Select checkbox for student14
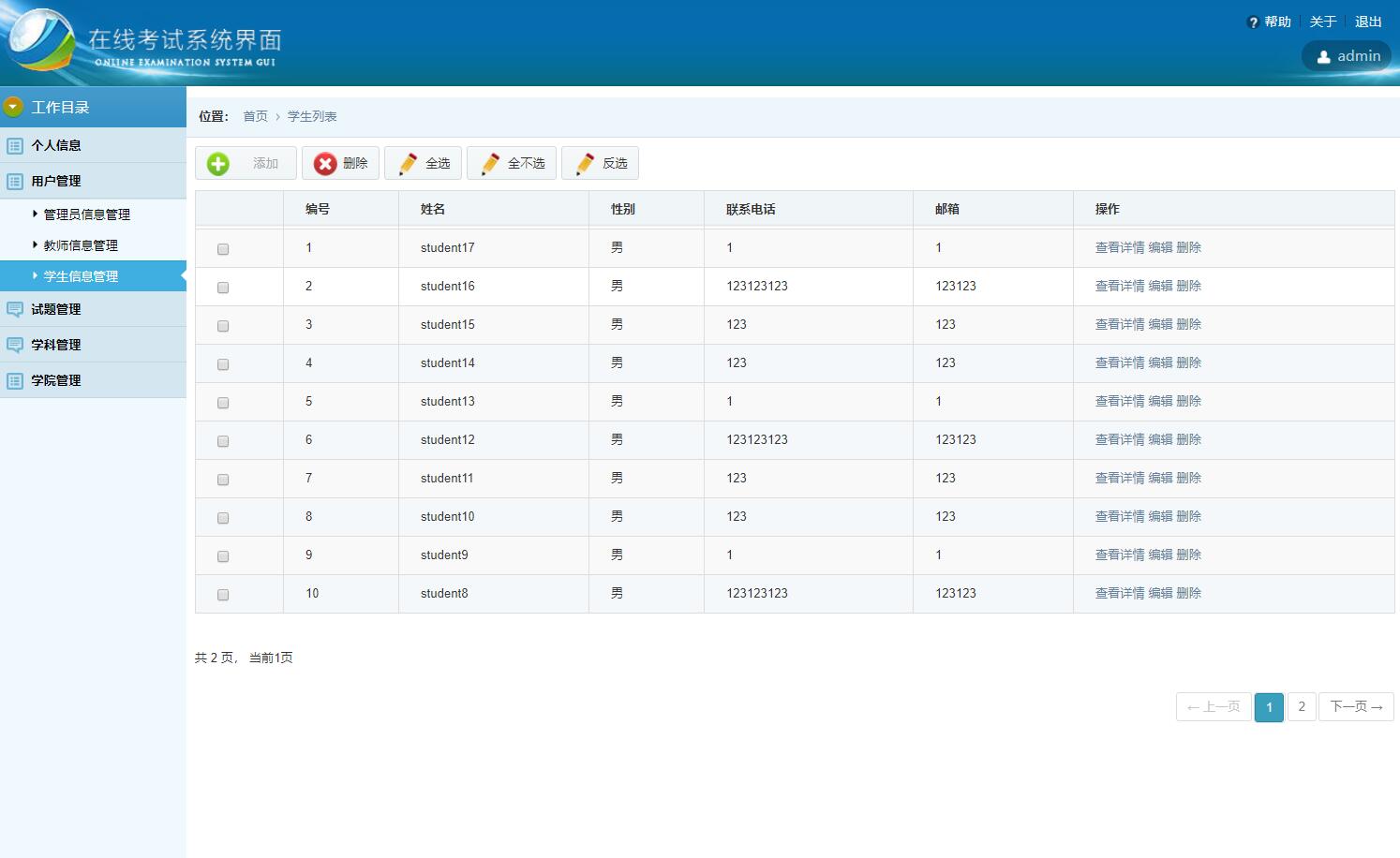 (x=223, y=364)
